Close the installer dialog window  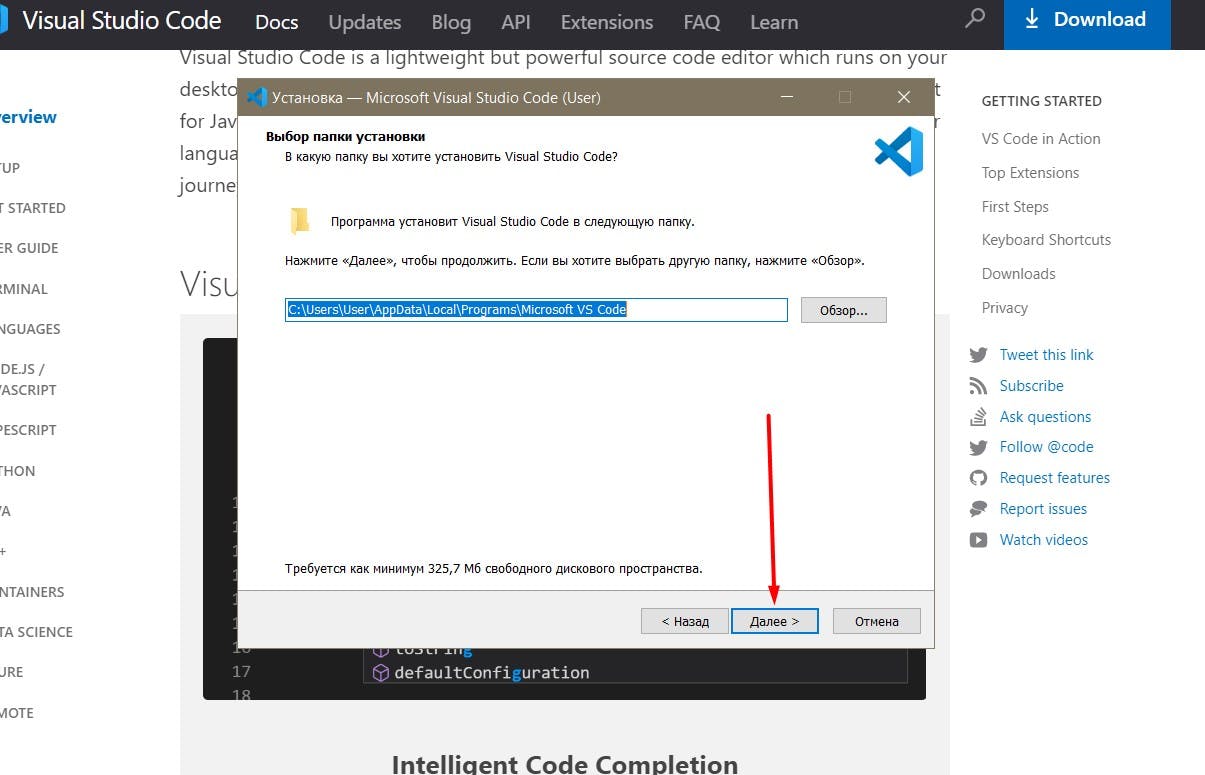904,97
